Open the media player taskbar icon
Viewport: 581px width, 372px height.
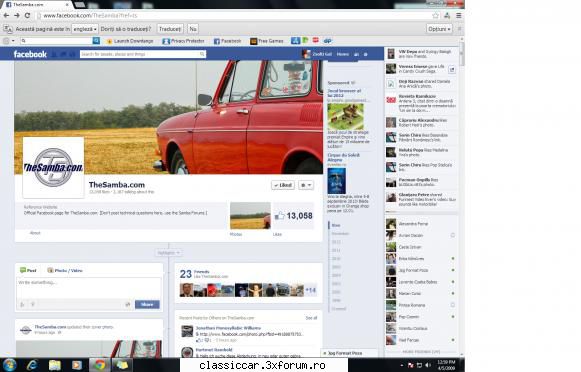pos(77,365)
